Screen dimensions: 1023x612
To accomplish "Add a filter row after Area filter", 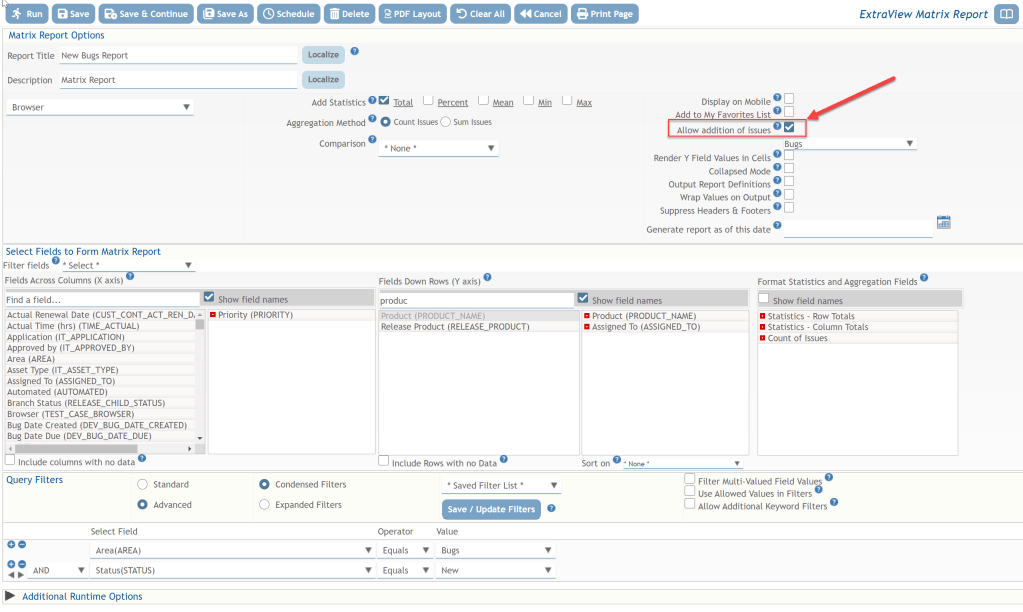I will click(x=12, y=544).
